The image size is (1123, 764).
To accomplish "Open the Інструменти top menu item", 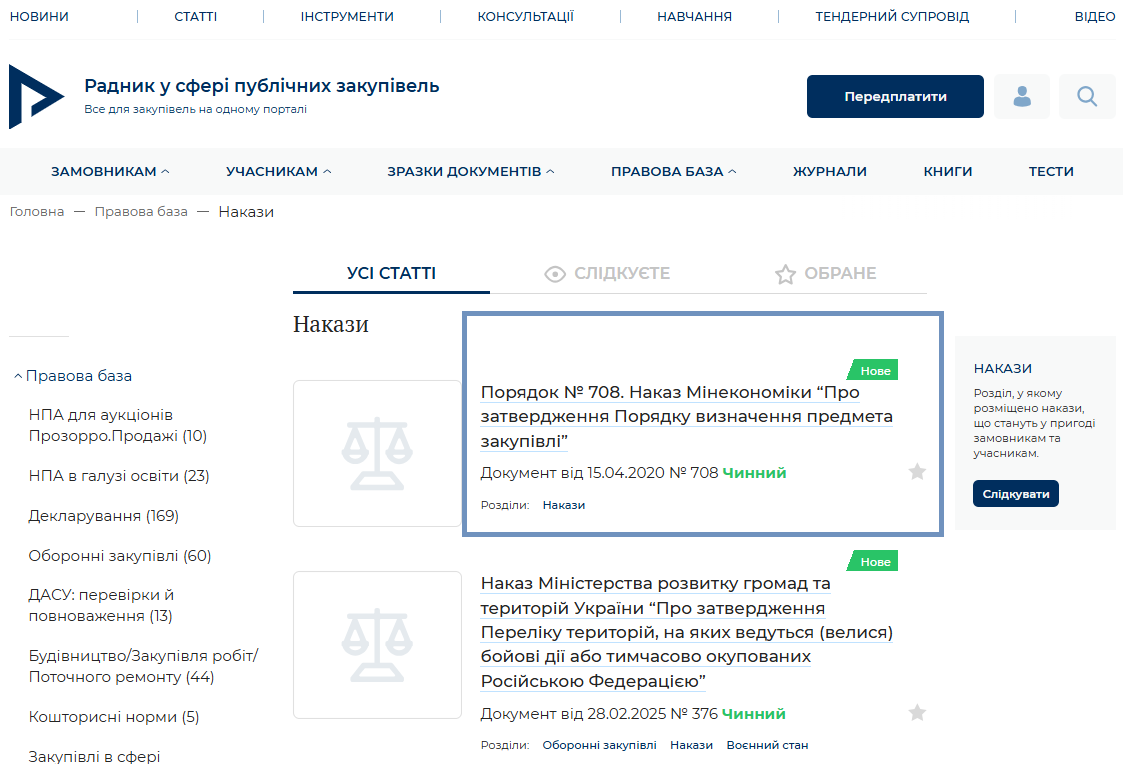I will pos(347,17).
